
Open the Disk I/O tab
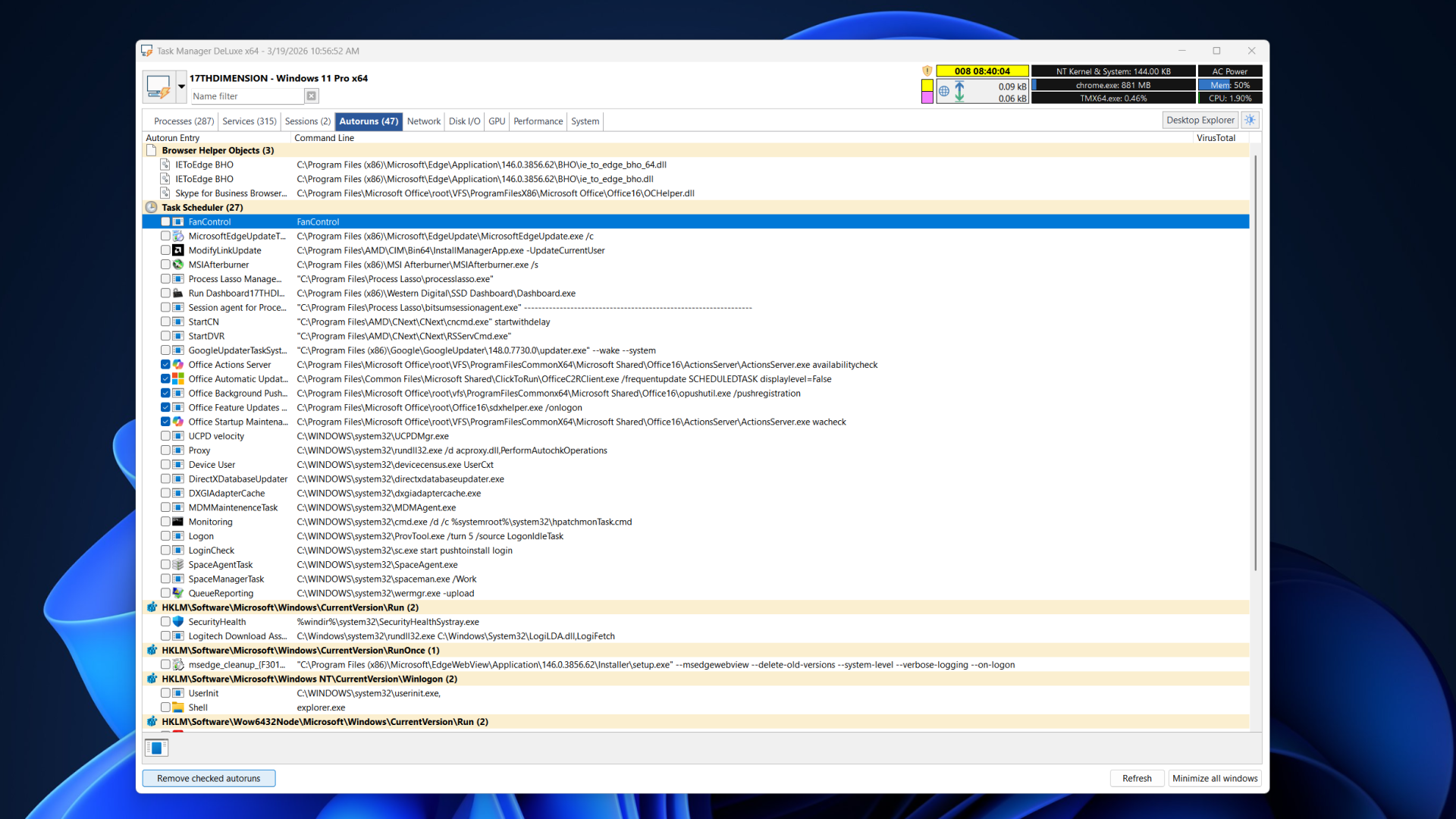[x=464, y=121]
